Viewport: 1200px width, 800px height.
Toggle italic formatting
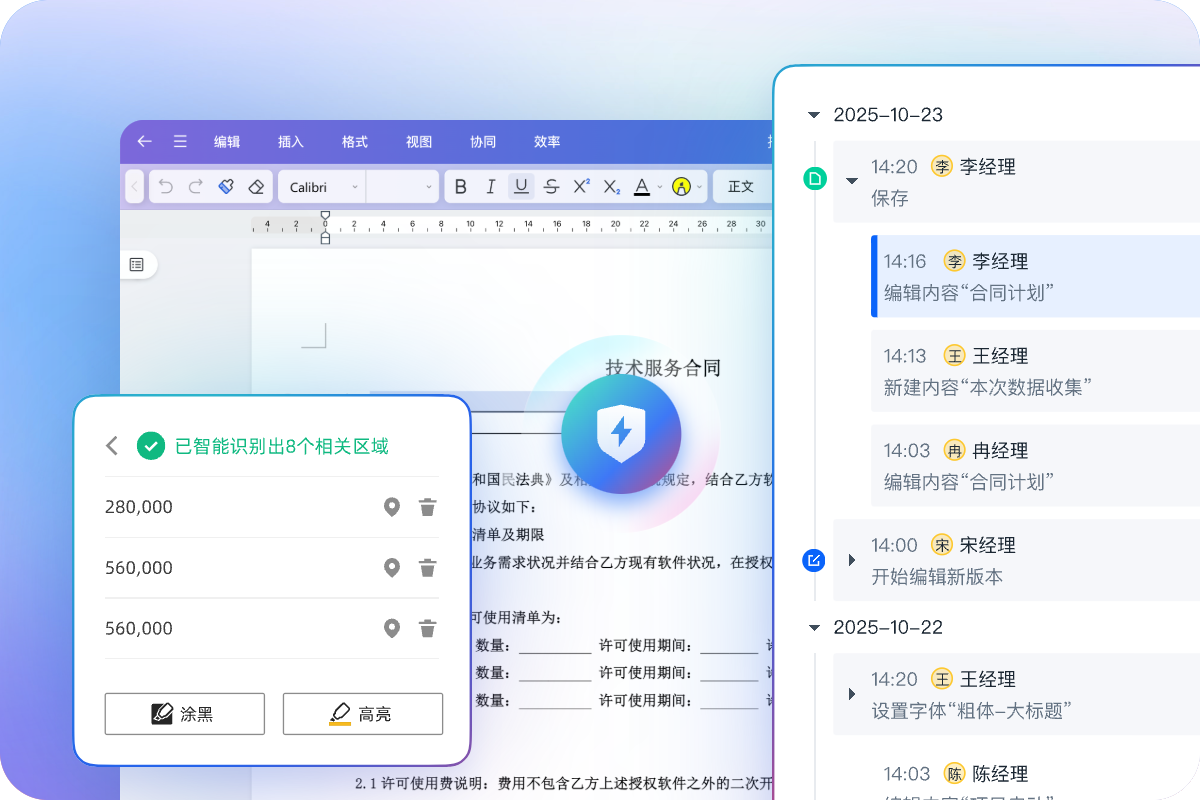pos(491,187)
